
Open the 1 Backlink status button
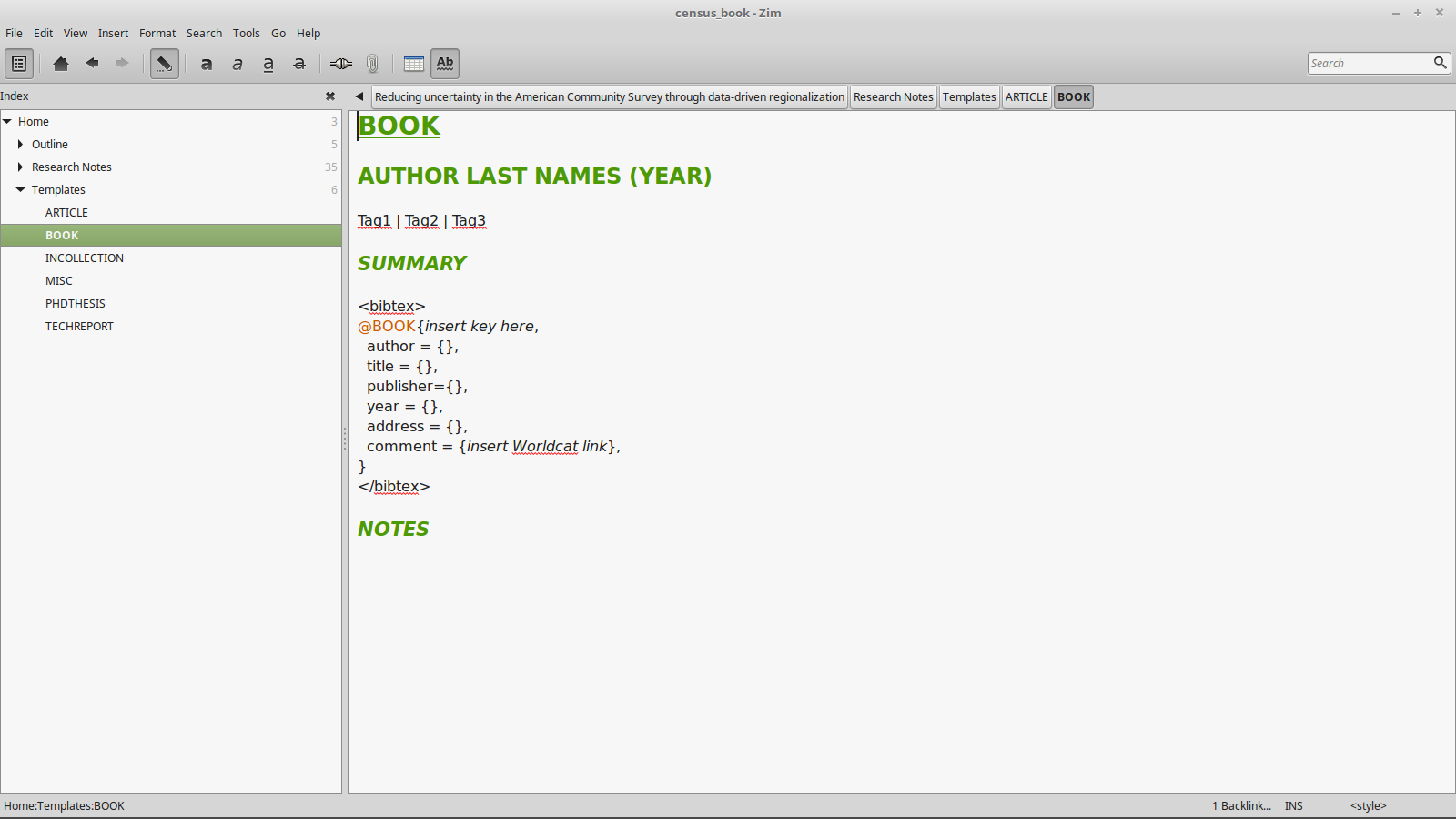pyautogui.click(x=1241, y=806)
